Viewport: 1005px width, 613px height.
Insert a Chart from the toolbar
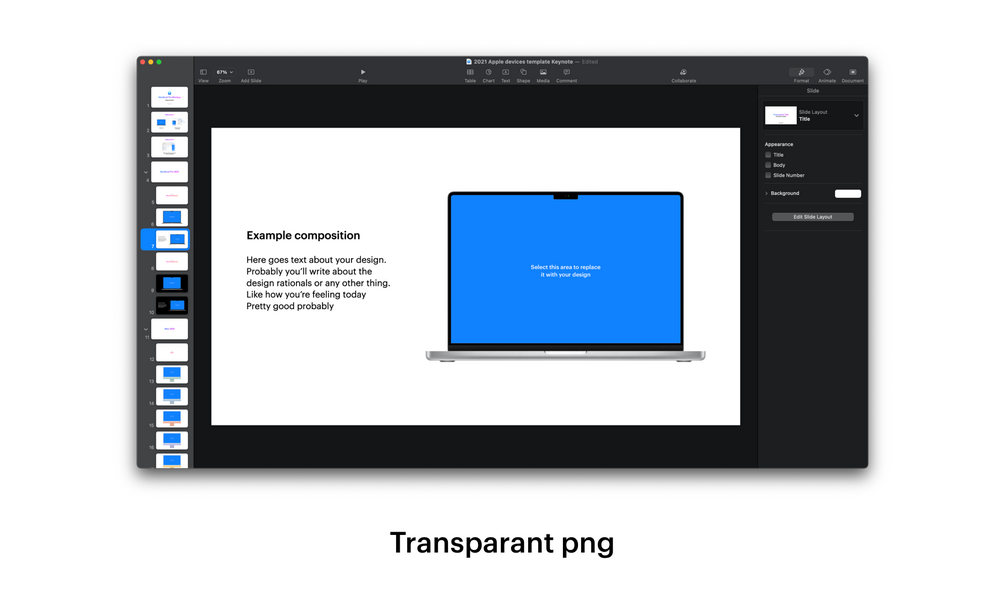coord(488,72)
